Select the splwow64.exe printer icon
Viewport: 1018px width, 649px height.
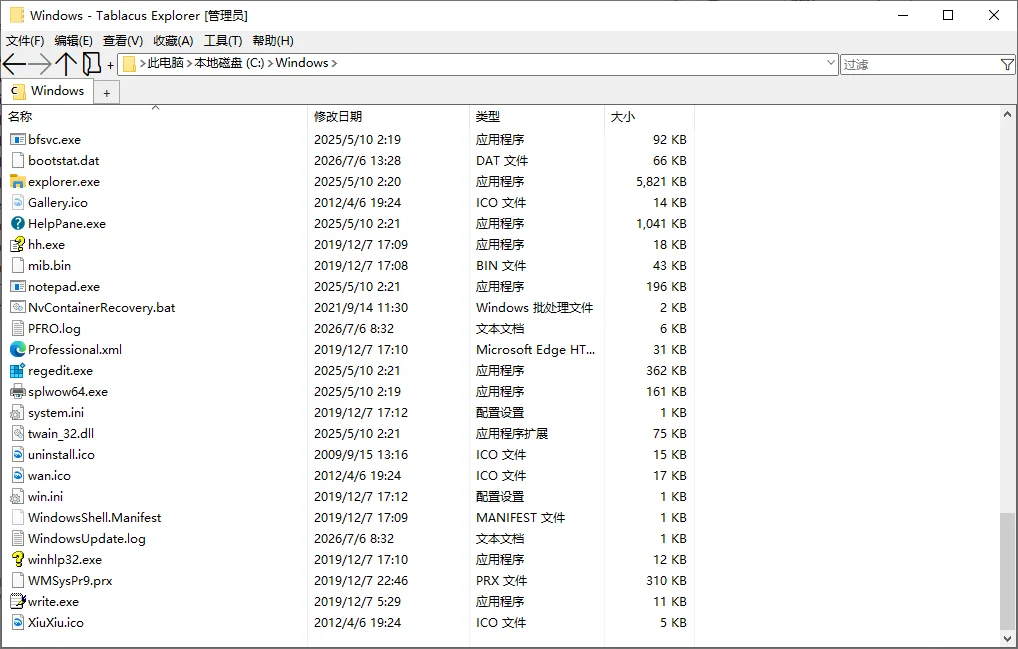[x=18, y=391]
